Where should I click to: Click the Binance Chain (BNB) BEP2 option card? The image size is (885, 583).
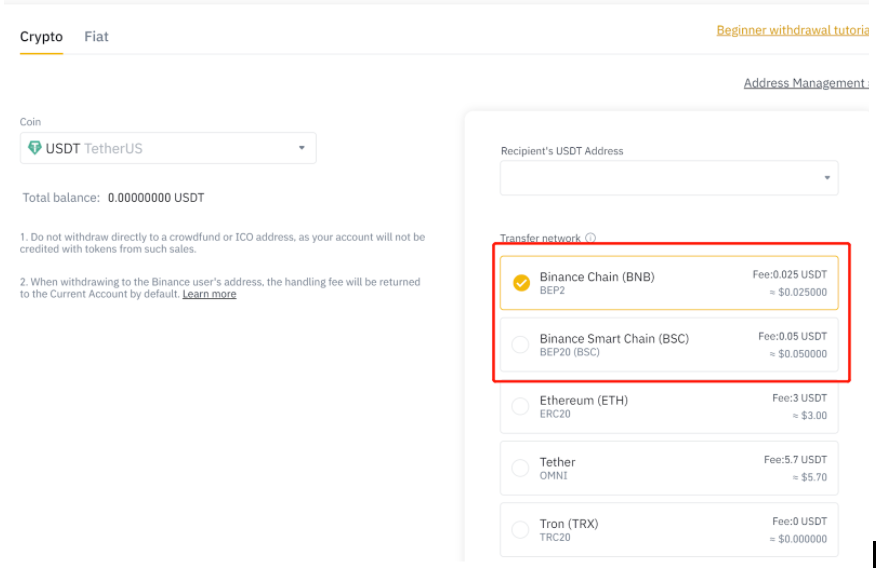click(669, 283)
